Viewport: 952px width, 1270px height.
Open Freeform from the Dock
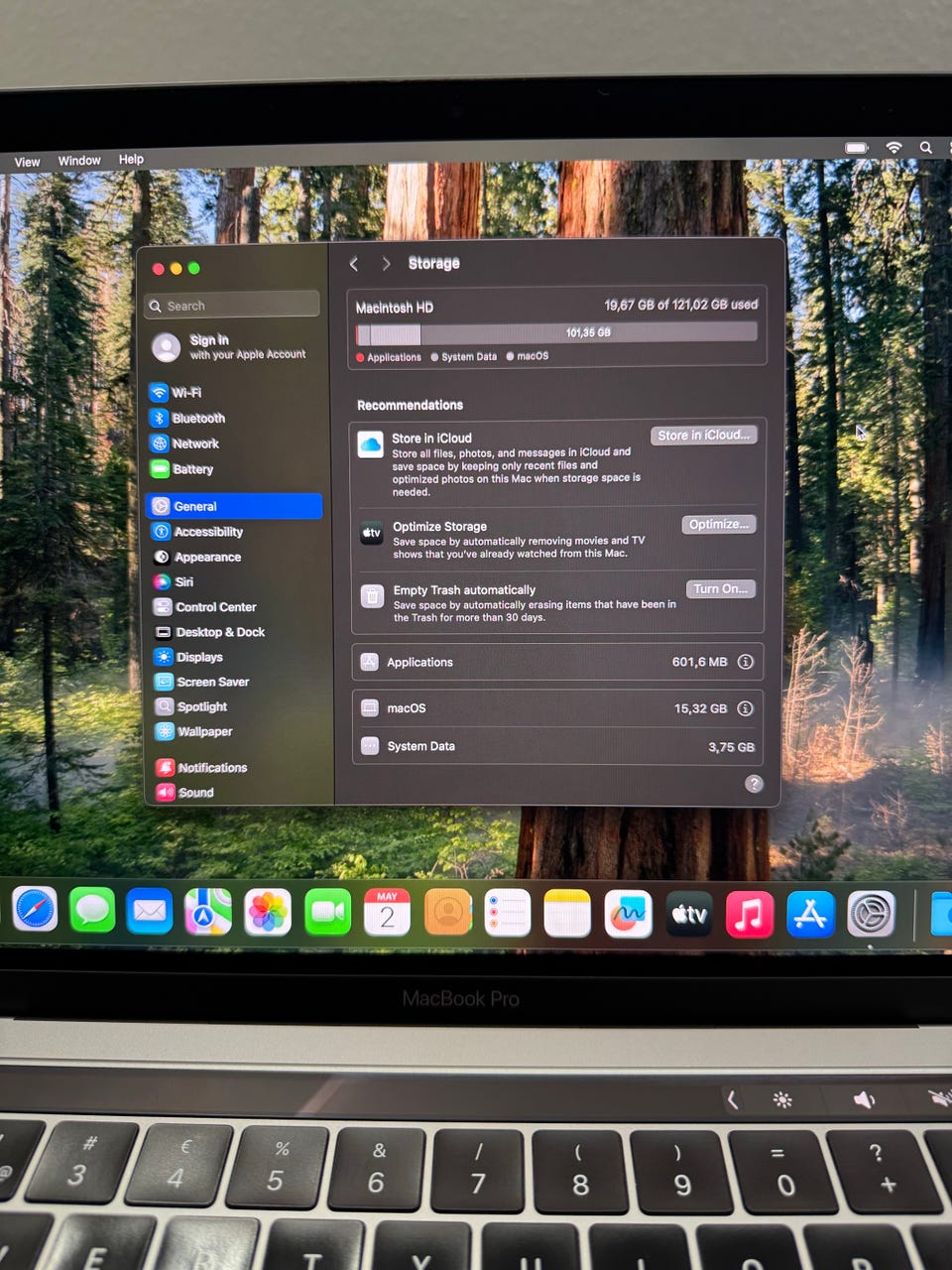click(628, 914)
